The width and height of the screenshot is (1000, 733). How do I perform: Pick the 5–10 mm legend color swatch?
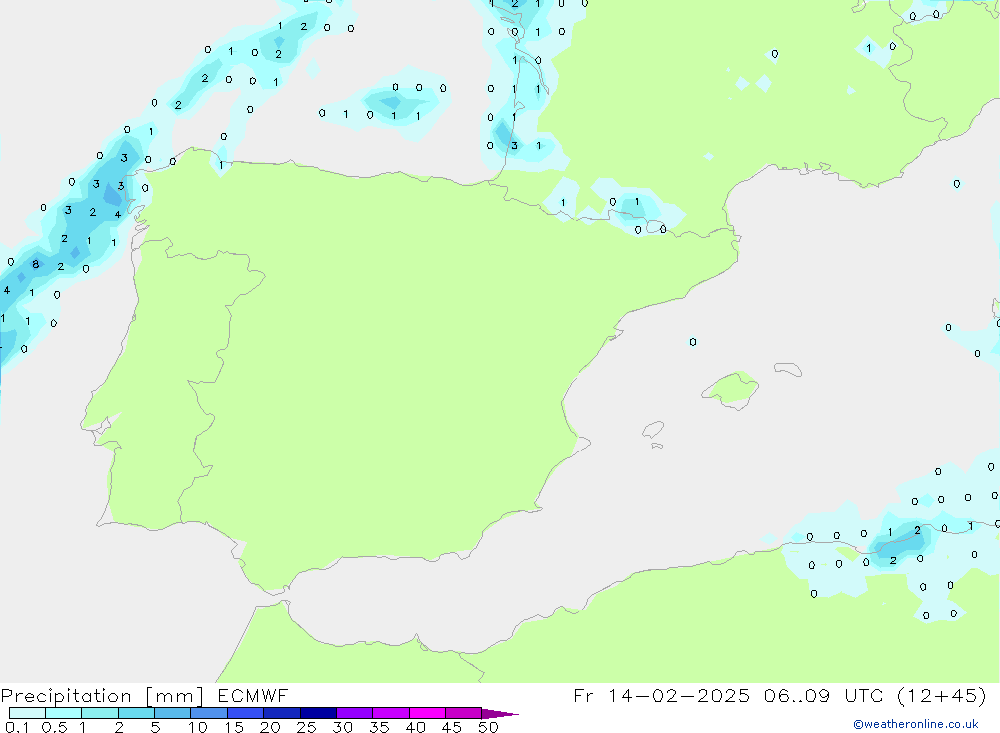coord(172,713)
